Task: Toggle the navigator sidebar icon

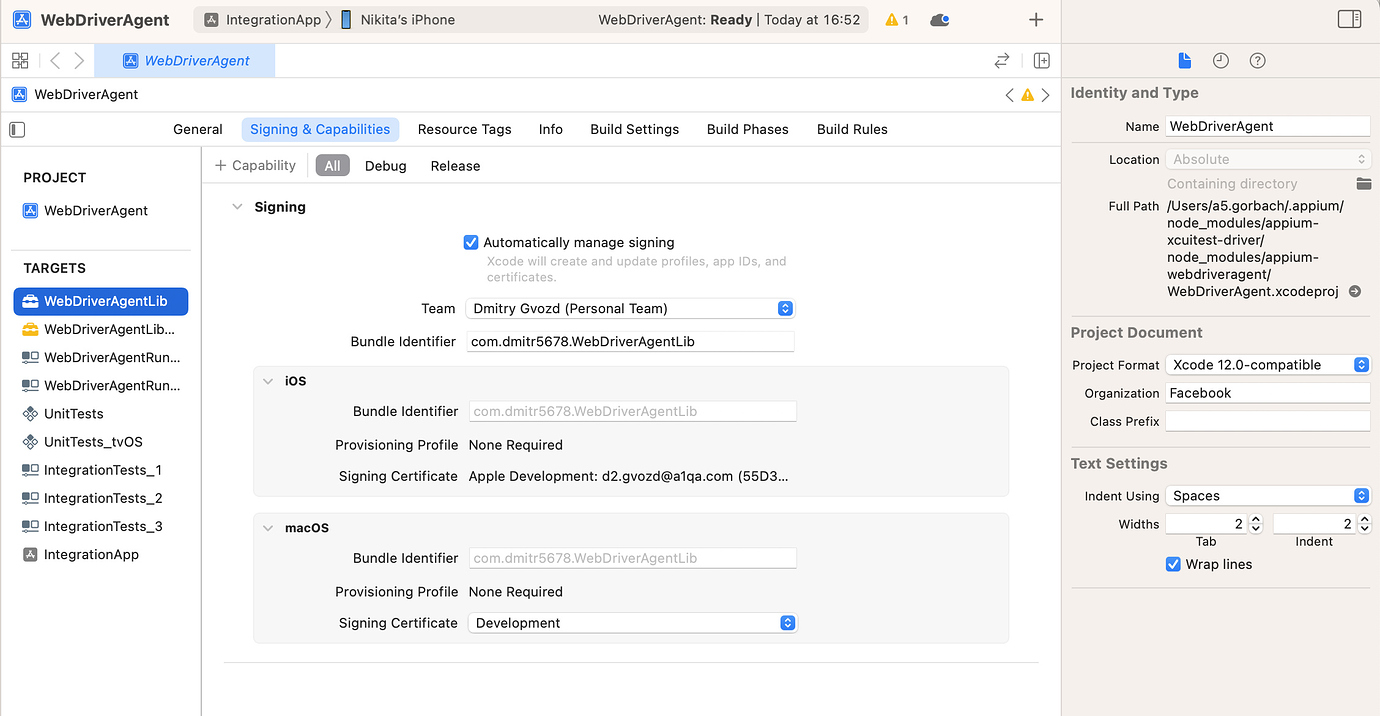Action: pos(14,129)
